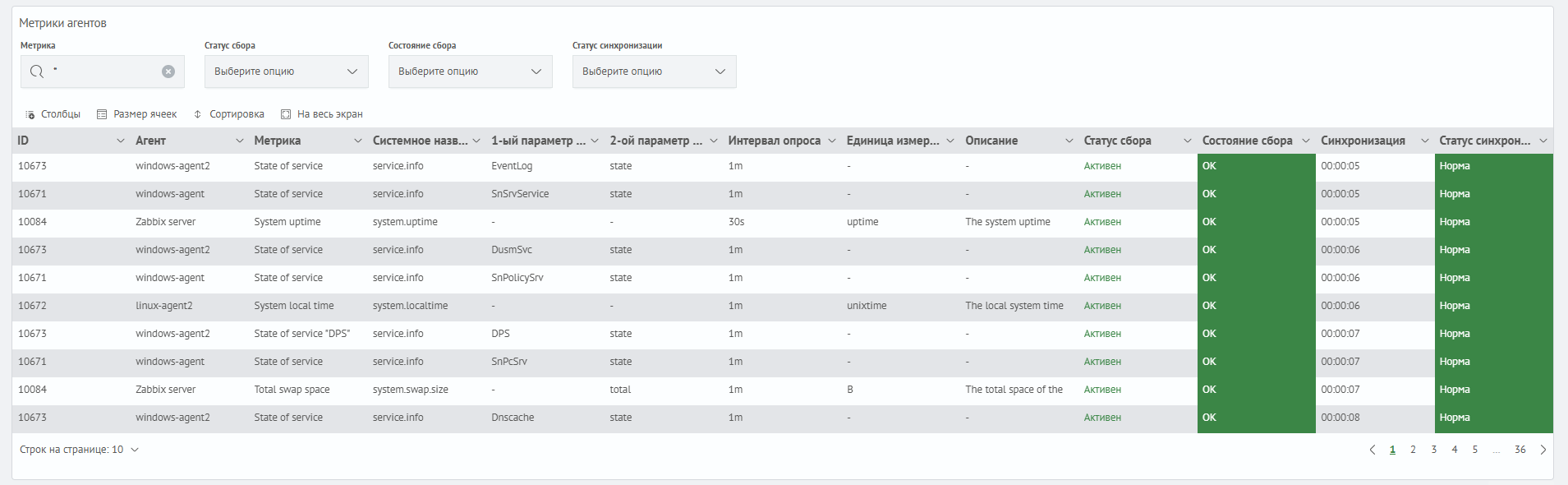Expand Интервал опроса column menu
The image size is (1568, 485).
coord(831,141)
